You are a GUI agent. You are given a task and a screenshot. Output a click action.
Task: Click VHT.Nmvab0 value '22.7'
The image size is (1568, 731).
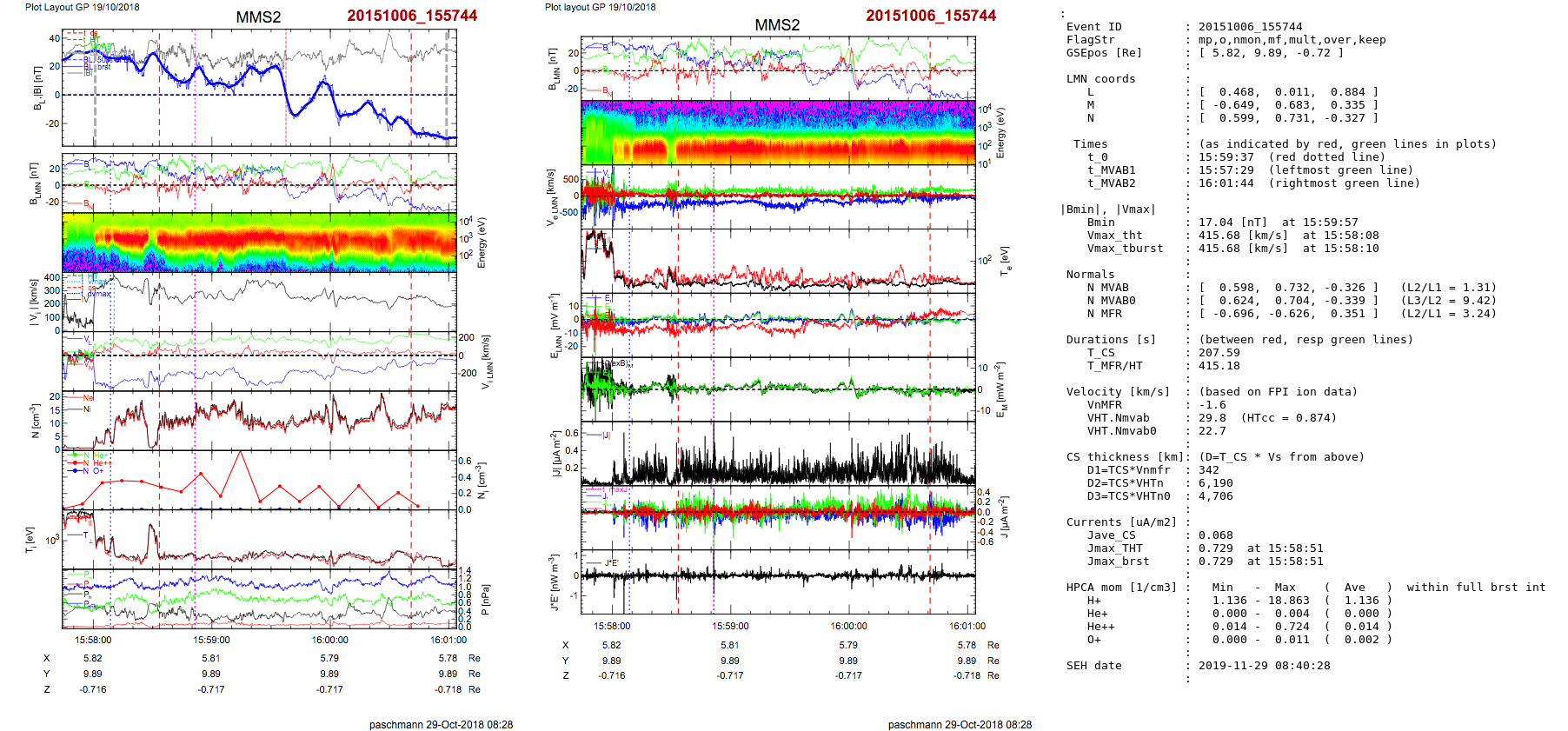point(1213,431)
